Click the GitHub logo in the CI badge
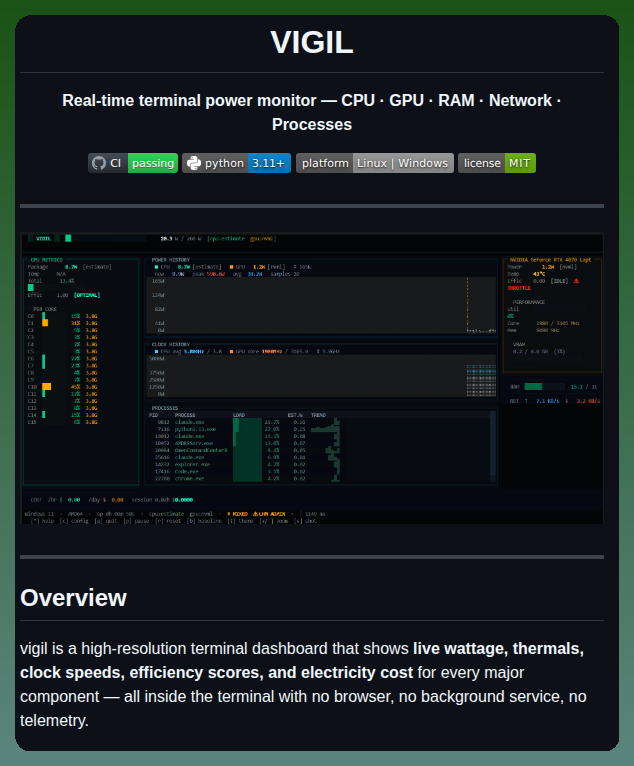This screenshot has width=634, height=766. pos(99,163)
